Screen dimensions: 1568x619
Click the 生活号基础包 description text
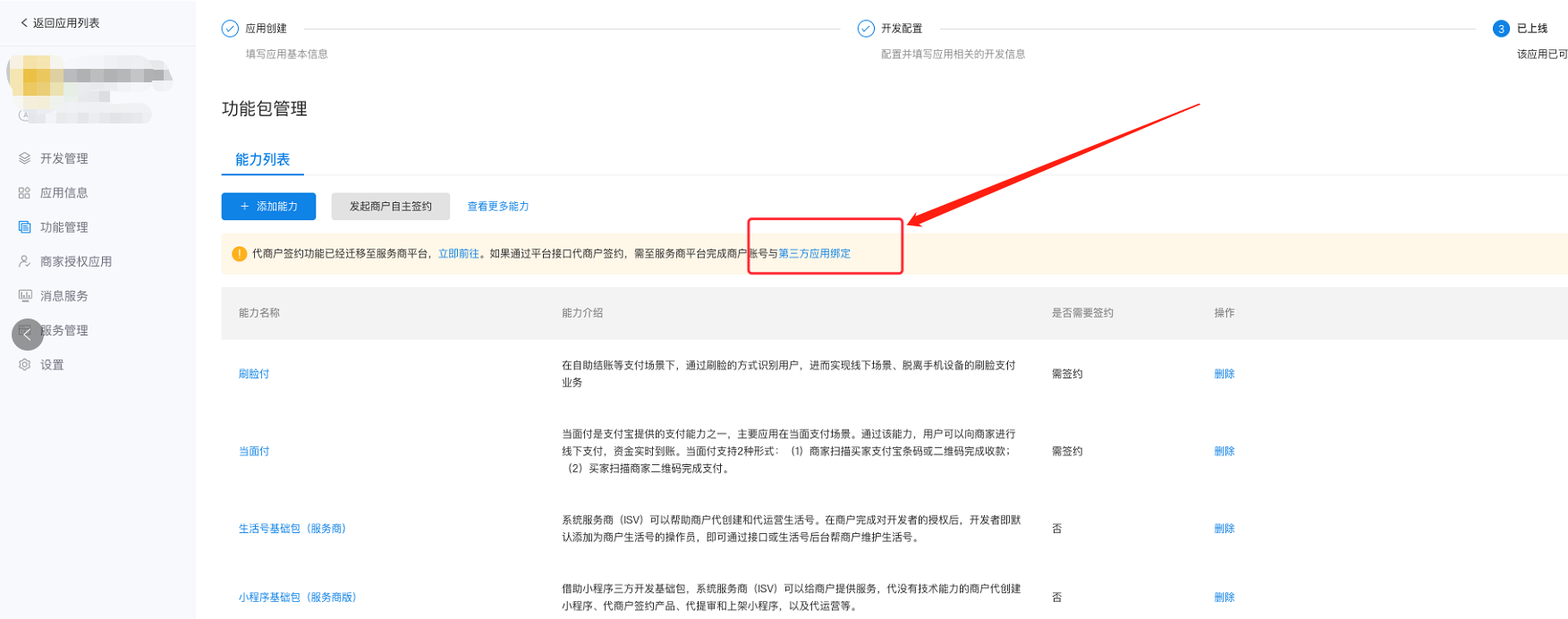click(x=791, y=529)
